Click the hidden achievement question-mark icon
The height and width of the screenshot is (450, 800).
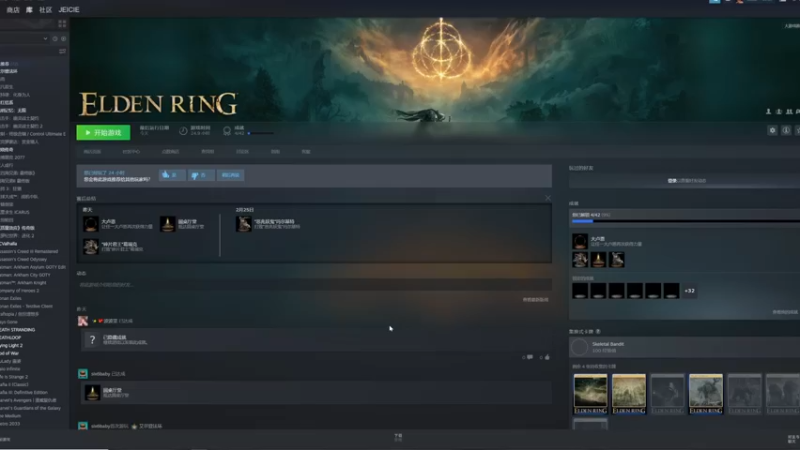pyautogui.click(x=92, y=340)
